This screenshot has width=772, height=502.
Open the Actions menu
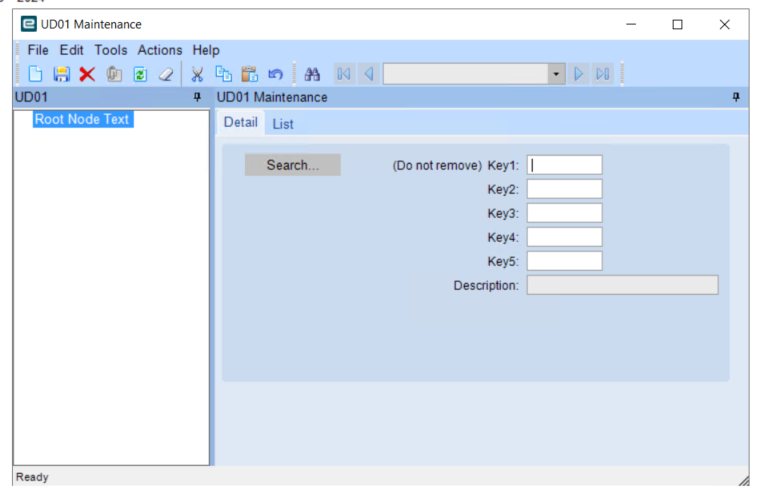tap(160, 50)
